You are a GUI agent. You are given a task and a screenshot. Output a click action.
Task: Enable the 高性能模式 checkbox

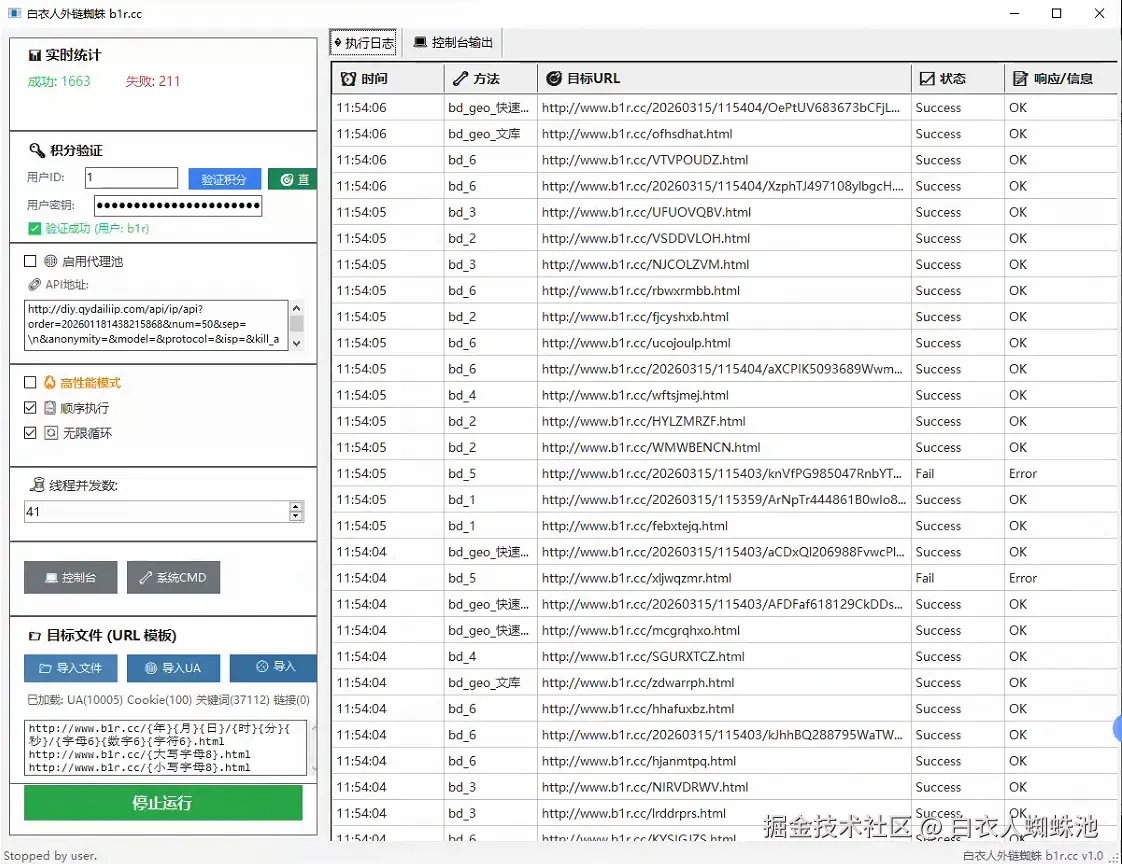click(30, 382)
